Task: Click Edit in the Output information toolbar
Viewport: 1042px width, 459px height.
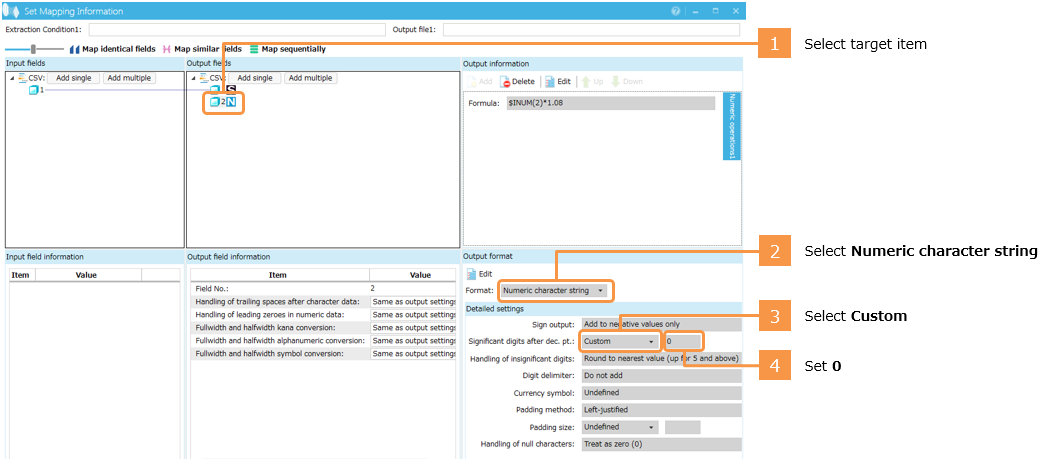Action: [558, 82]
